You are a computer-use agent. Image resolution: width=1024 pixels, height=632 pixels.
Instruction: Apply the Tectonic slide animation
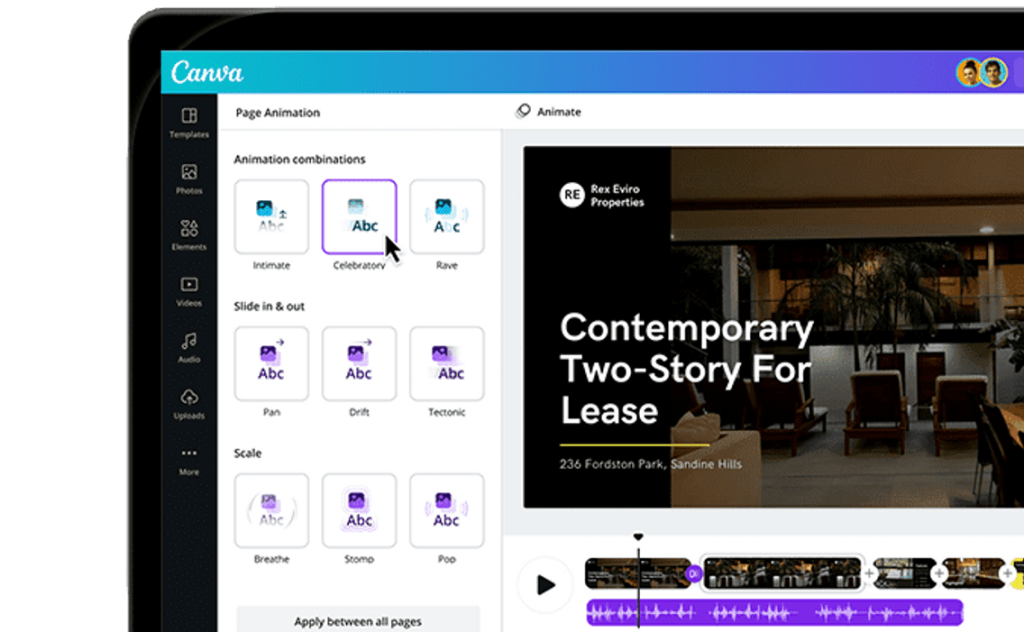447,364
